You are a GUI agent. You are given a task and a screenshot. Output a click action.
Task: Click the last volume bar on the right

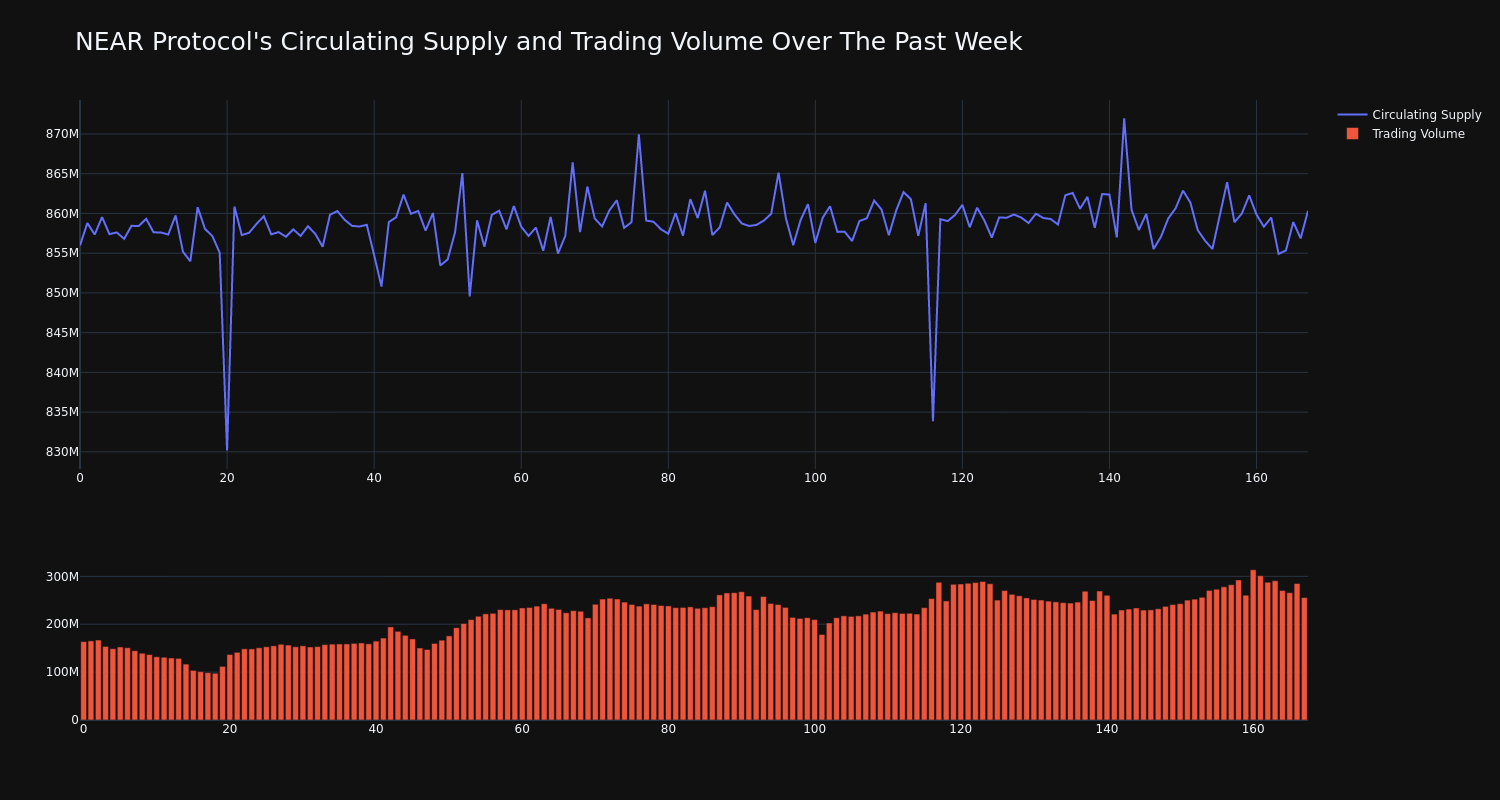[x=1304, y=659]
